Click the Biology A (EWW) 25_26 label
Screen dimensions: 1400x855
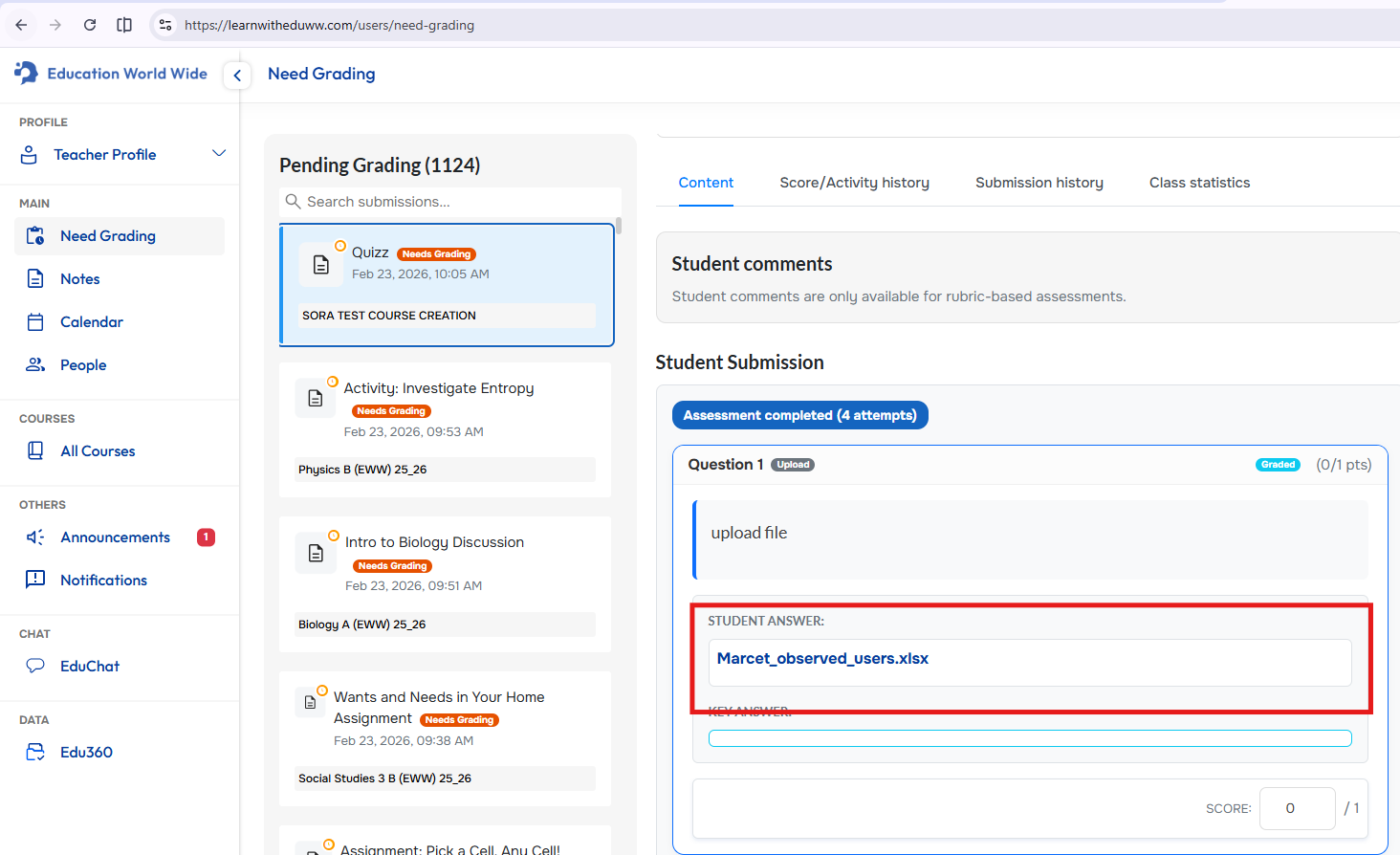coord(361,625)
